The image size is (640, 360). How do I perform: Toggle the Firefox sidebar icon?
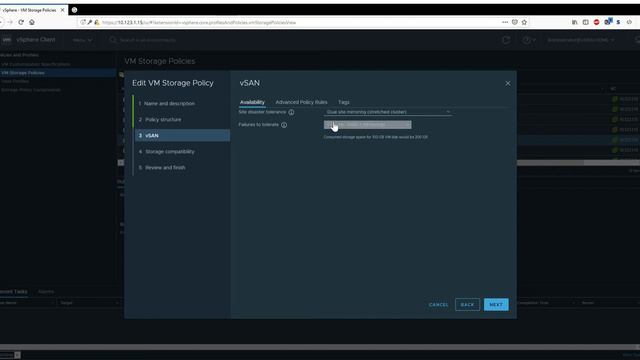[x=586, y=22]
